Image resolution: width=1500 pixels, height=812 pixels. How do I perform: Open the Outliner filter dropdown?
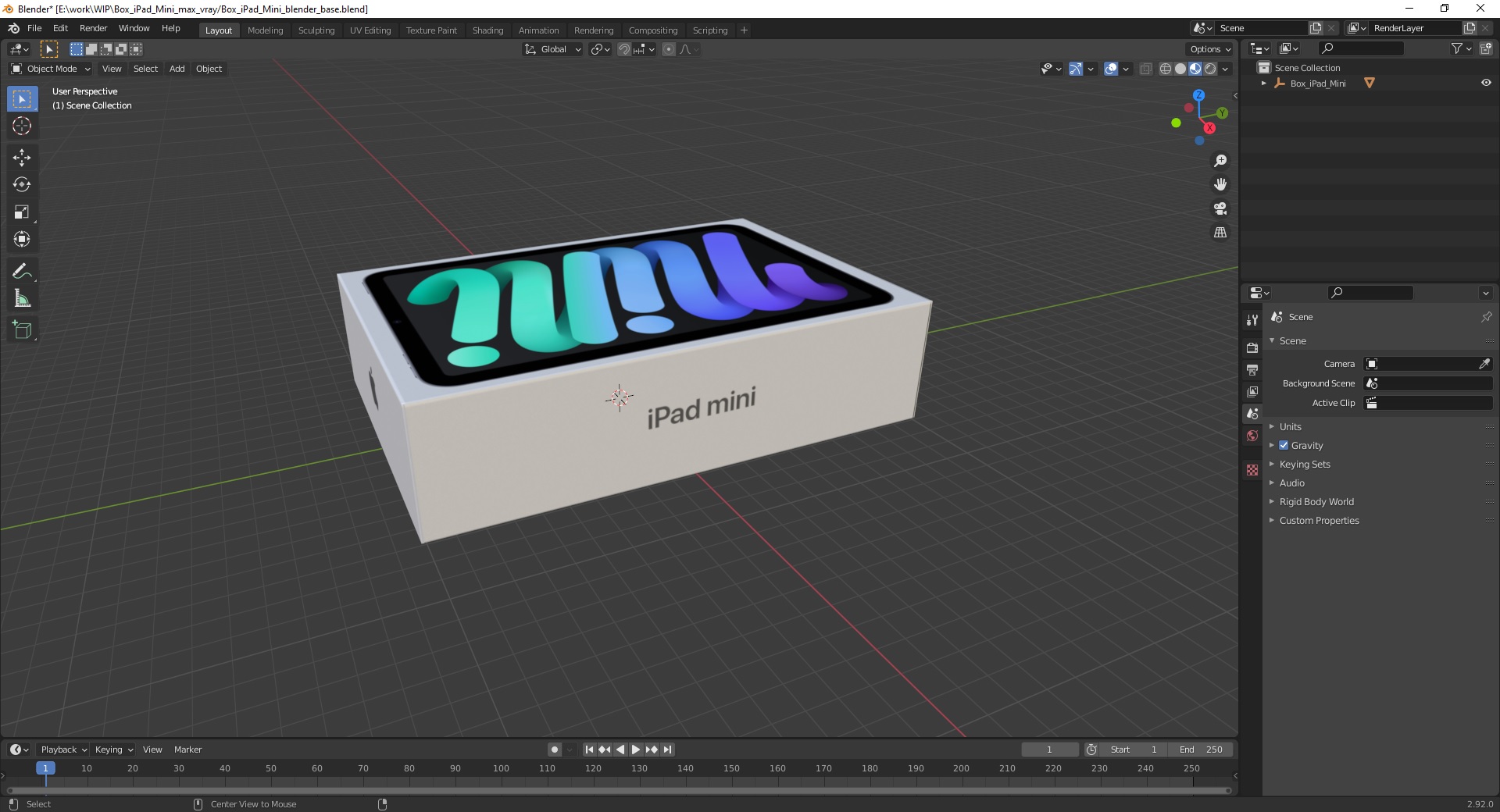tap(1461, 48)
